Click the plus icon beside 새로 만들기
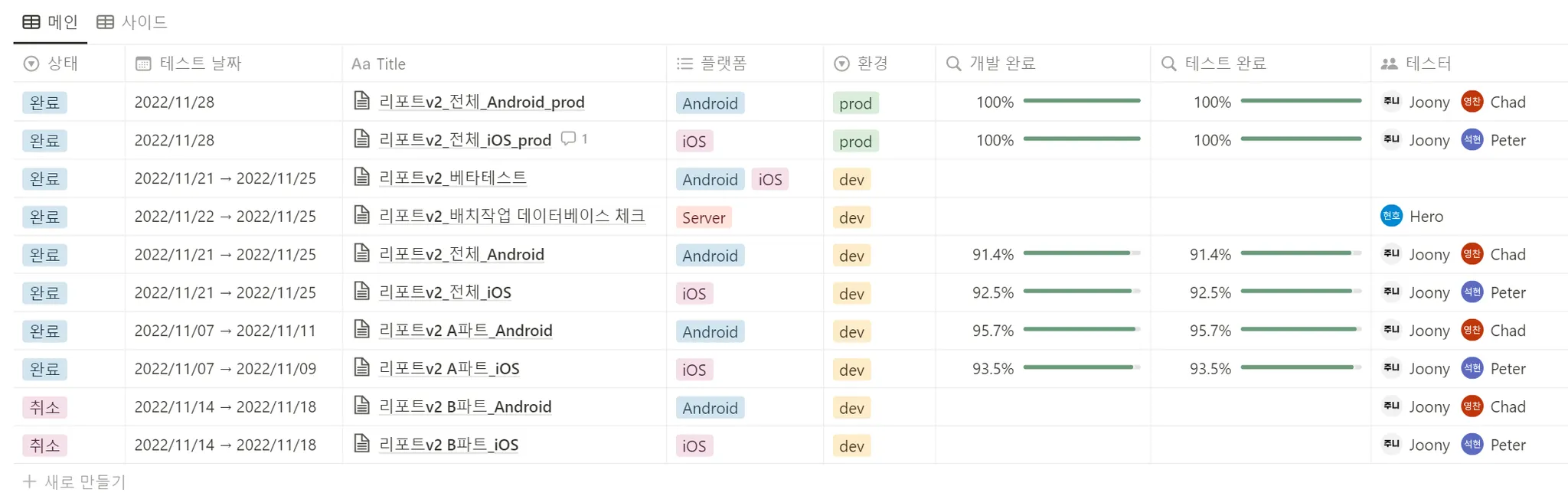Image resolution: width=1568 pixels, height=499 pixels. click(29, 481)
